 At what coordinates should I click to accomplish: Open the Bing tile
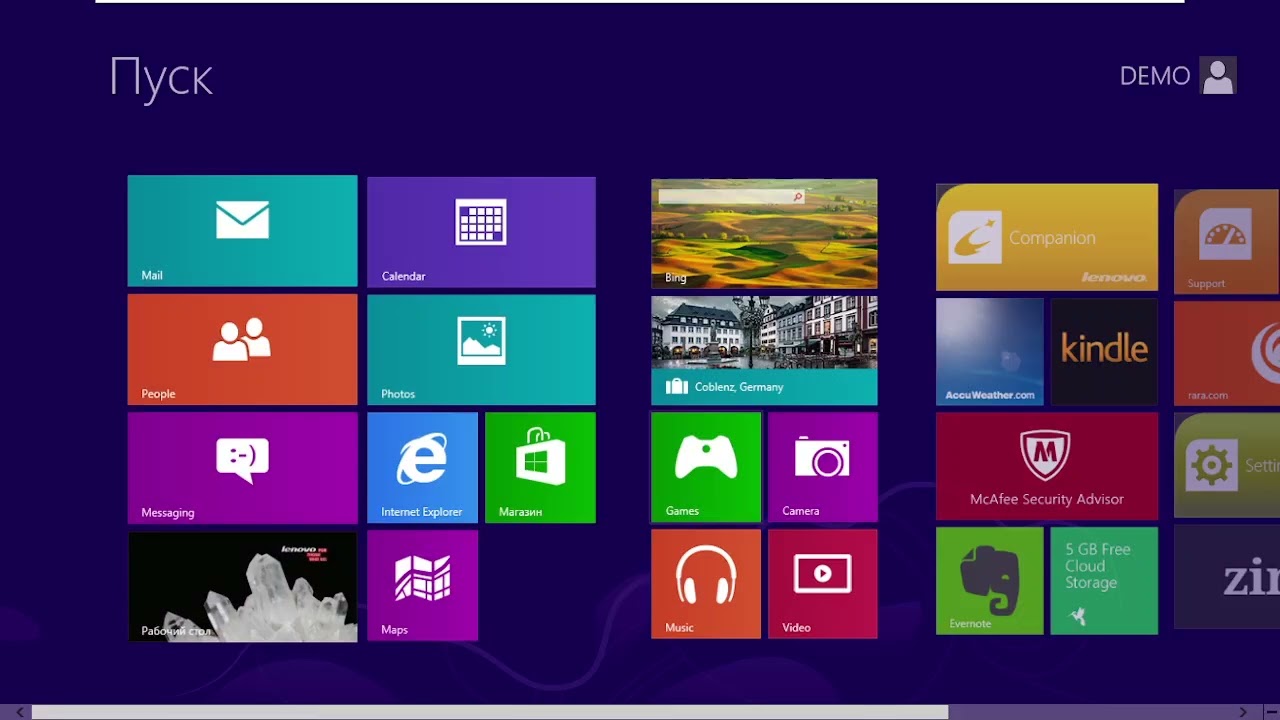pos(764,234)
